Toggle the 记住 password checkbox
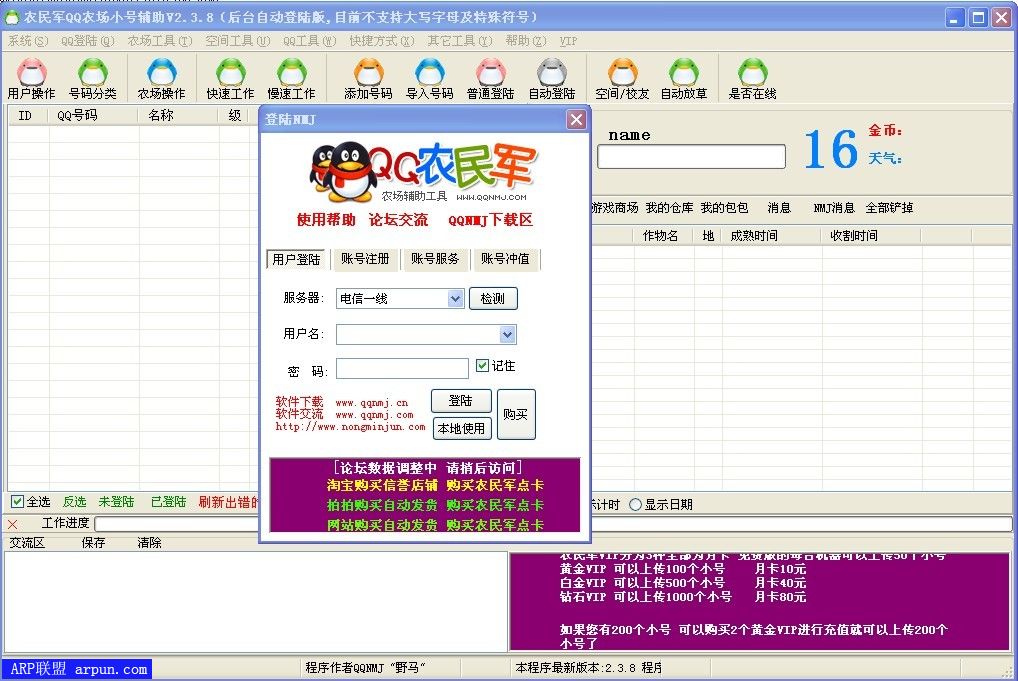 [x=482, y=365]
